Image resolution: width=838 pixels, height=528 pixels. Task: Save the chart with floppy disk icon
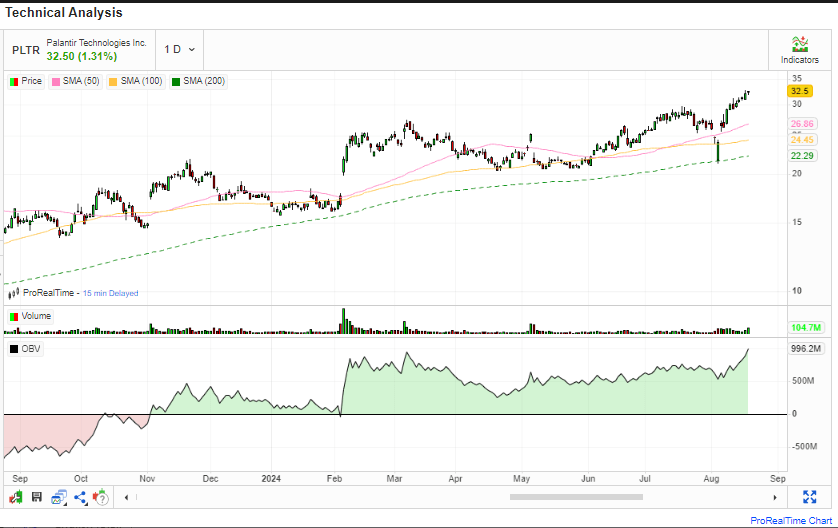(36, 497)
